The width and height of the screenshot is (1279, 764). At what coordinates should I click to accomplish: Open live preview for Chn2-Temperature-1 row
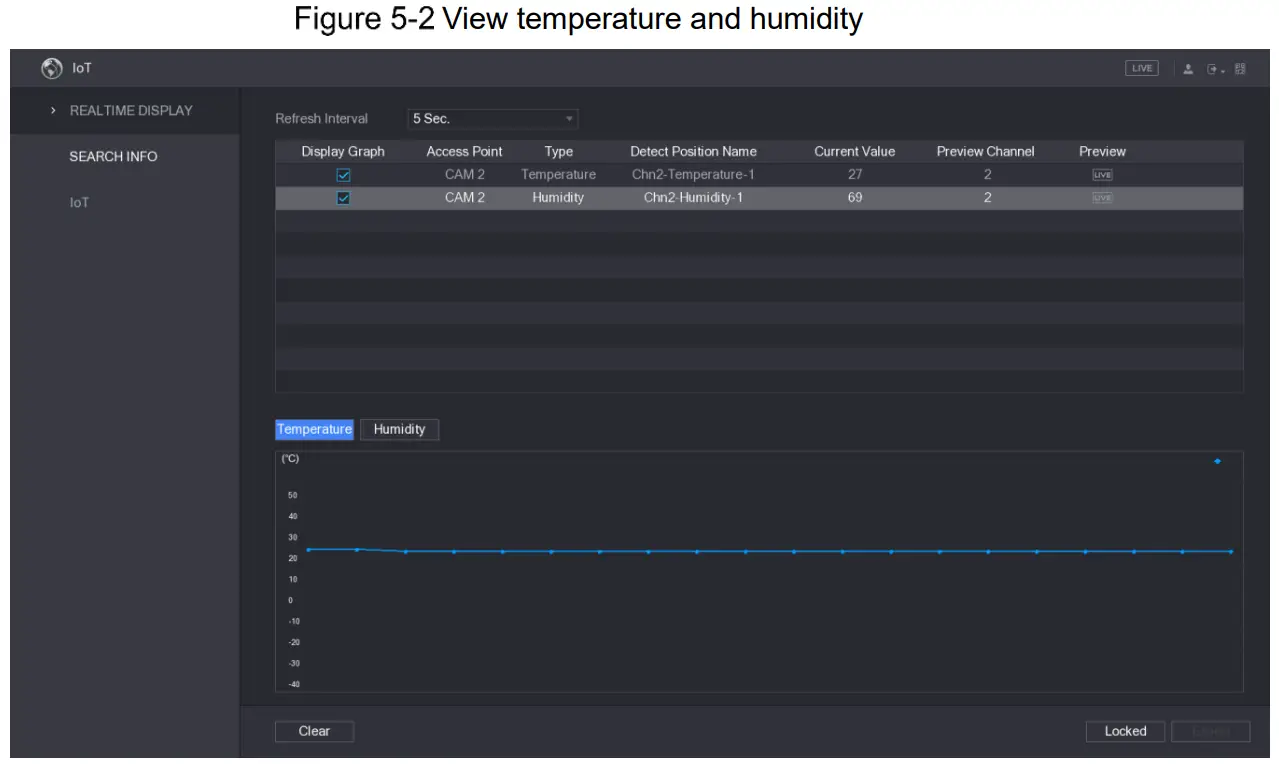pyautogui.click(x=1102, y=175)
